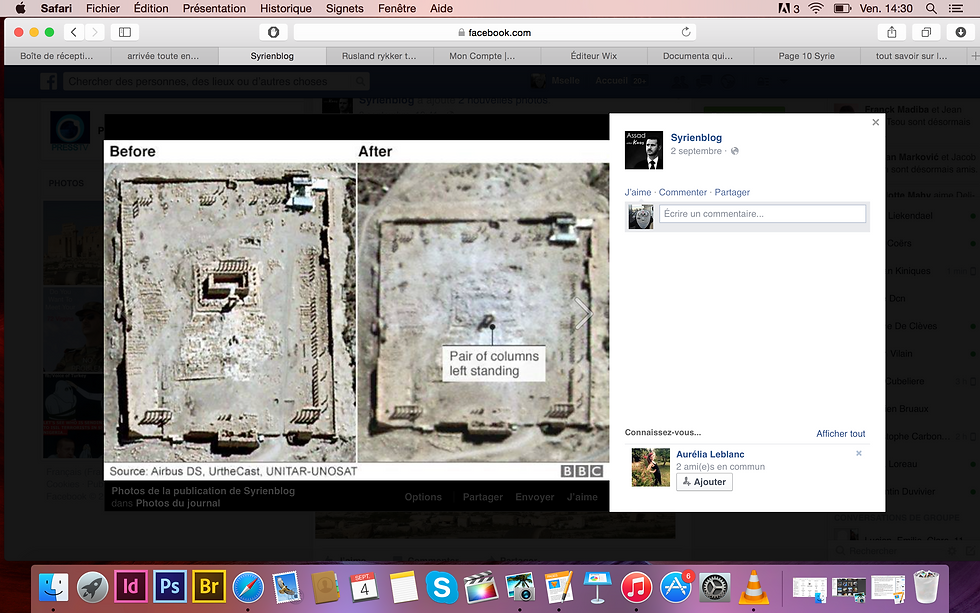Open Options under the photo
The width and height of the screenshot is (980, 613).
[x=423, y=497]
